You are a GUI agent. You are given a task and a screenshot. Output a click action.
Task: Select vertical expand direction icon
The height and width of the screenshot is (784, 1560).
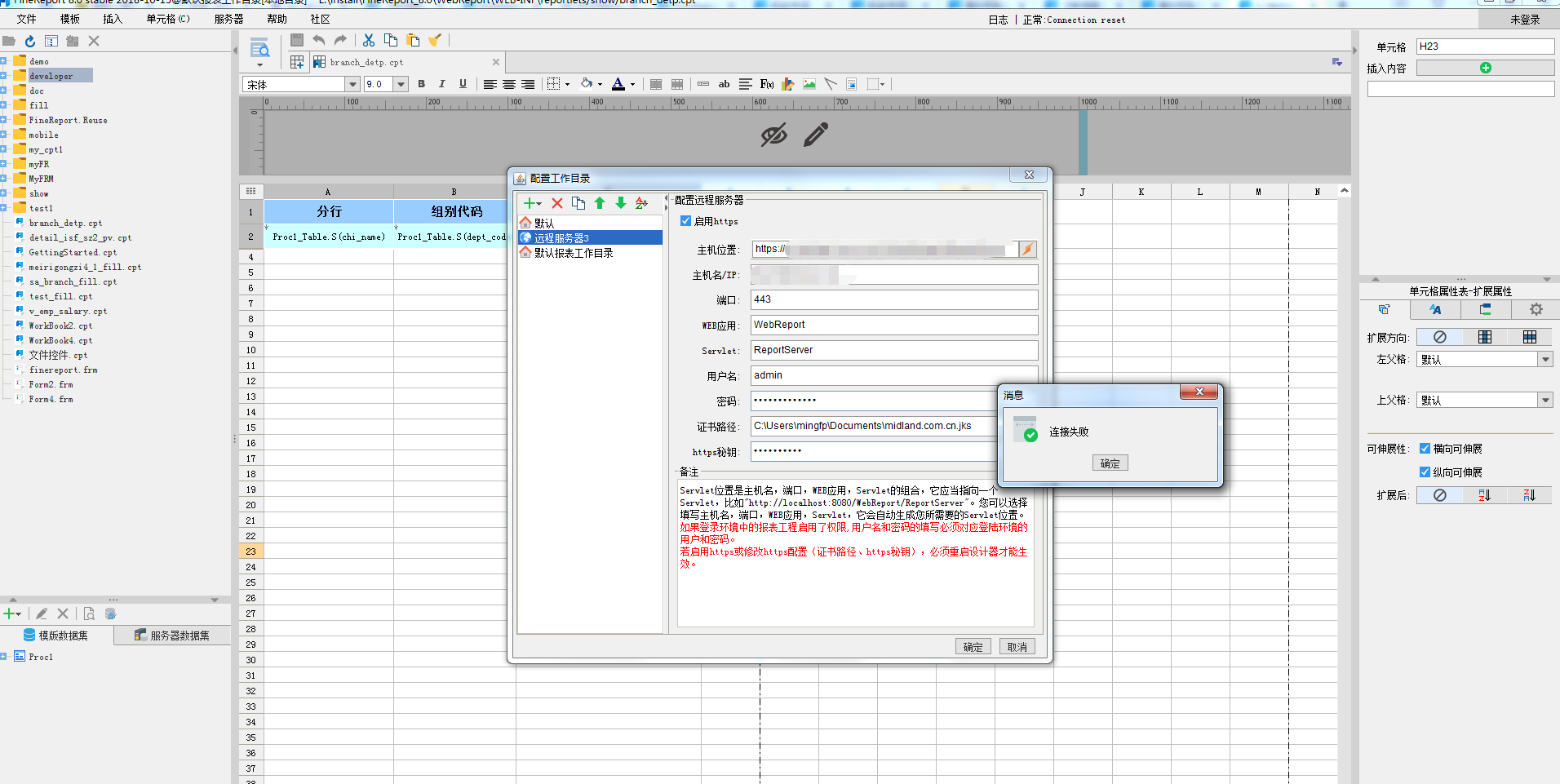(x=1485, y=337)
